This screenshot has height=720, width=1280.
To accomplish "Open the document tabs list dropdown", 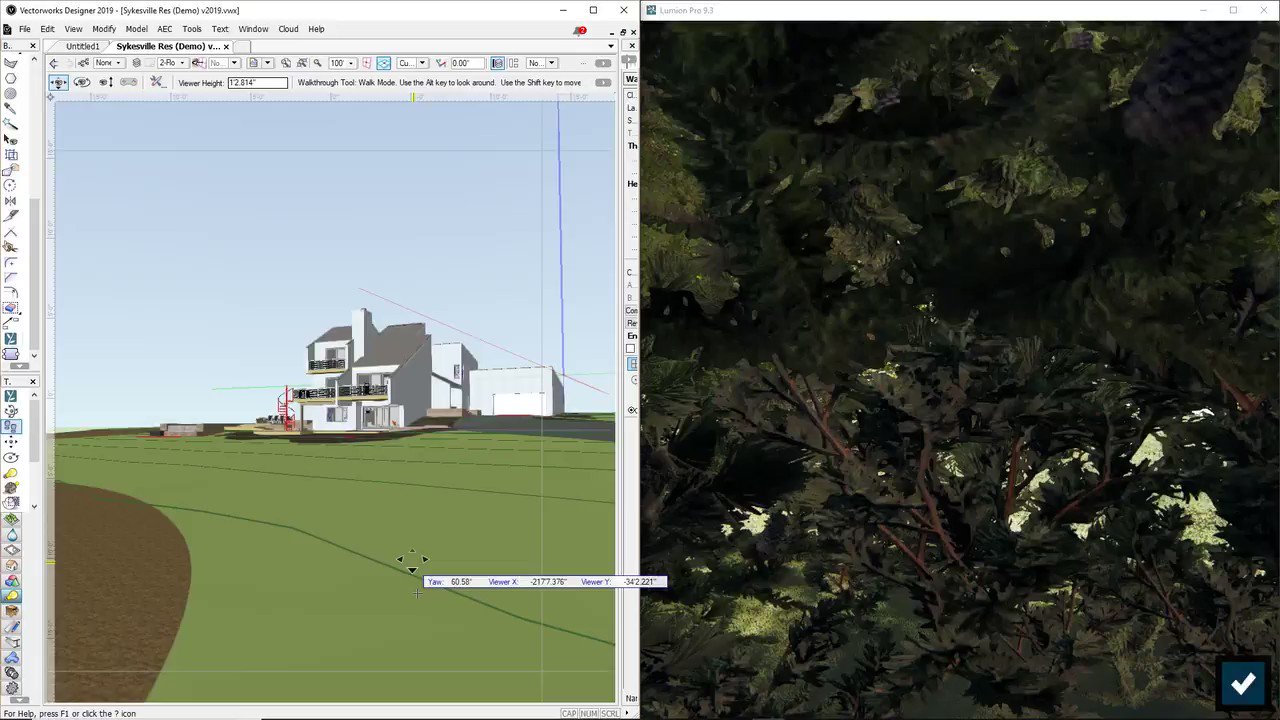I will [611, 46].
